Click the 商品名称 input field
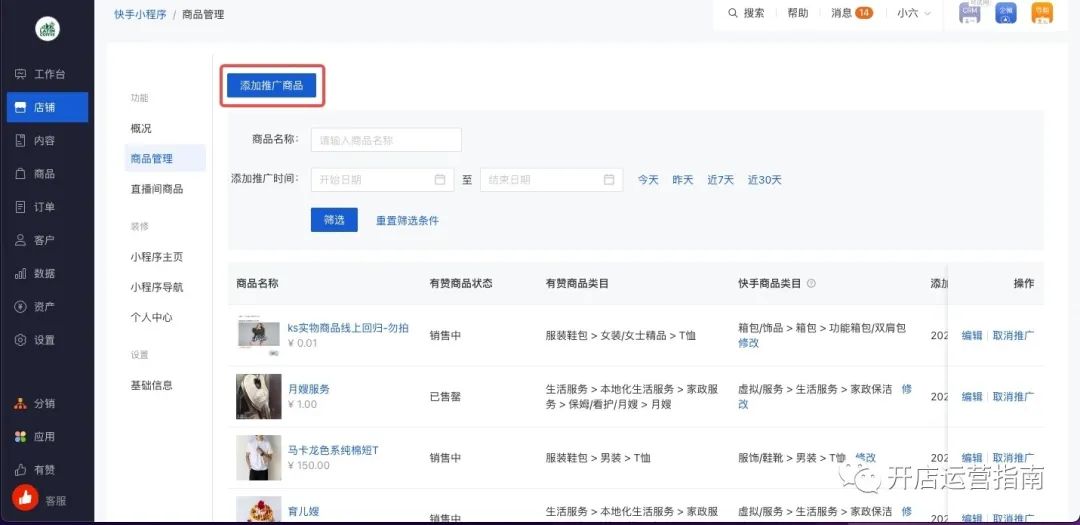Image resolution: width=1080 pixels, height=525 pixels. [x=386, y=140]
